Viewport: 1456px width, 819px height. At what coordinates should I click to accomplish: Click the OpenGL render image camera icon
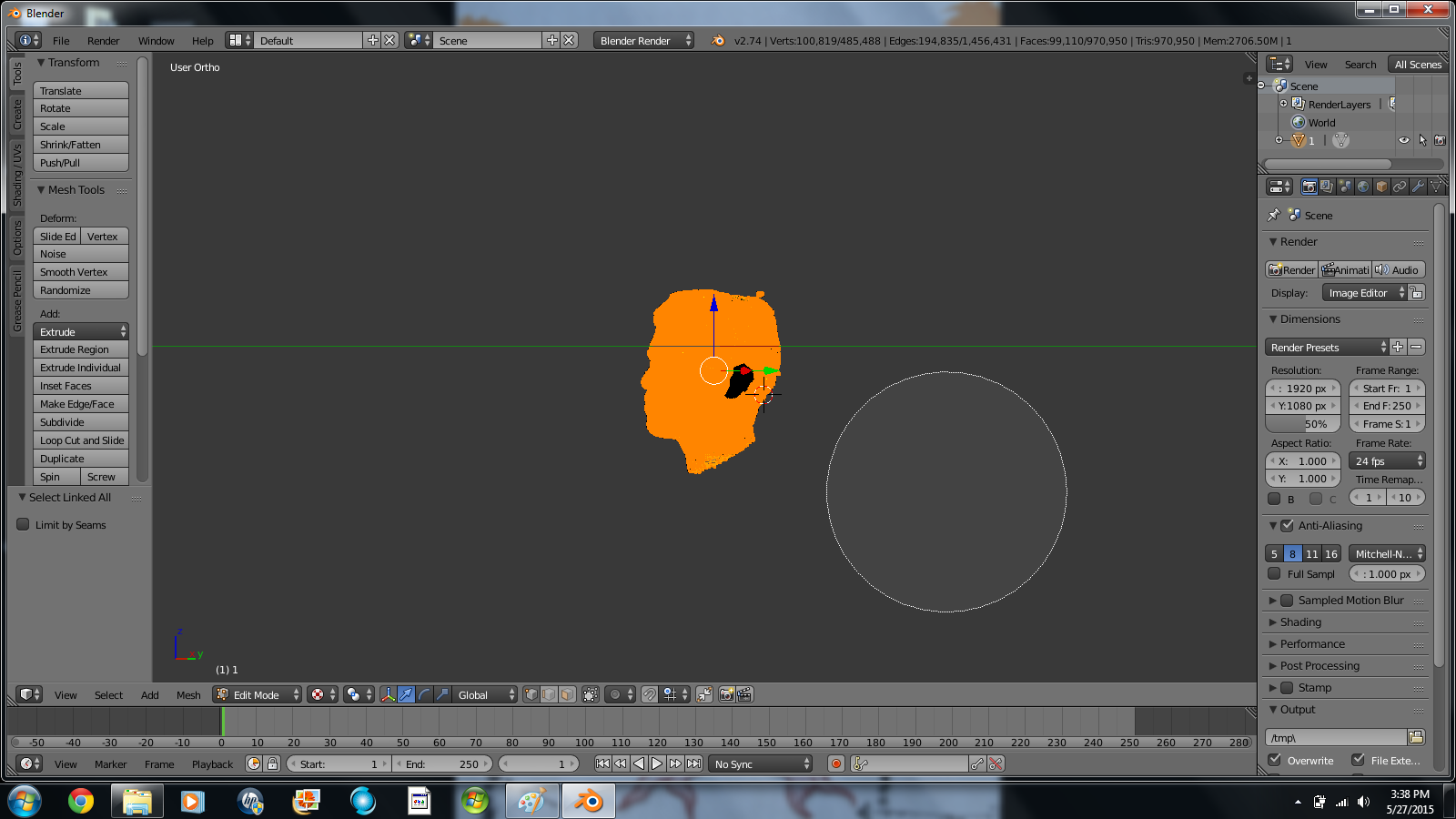pos(726,694)
